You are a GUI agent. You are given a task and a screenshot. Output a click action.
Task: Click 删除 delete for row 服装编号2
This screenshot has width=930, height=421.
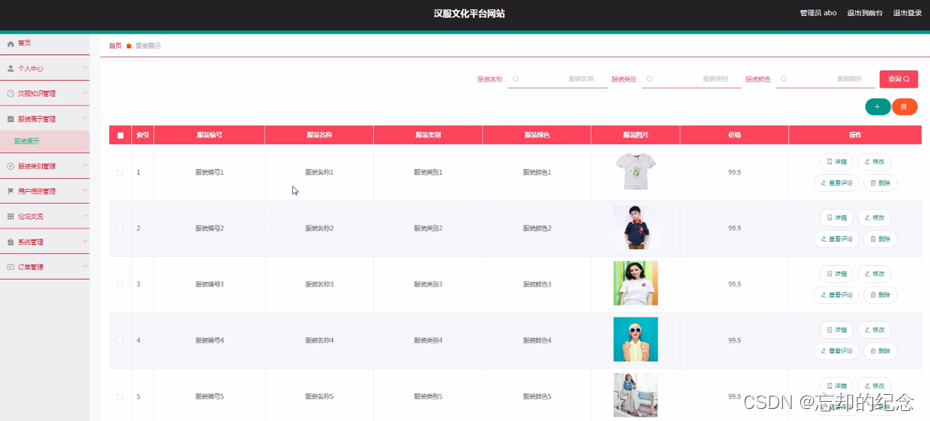pos(880,239)
